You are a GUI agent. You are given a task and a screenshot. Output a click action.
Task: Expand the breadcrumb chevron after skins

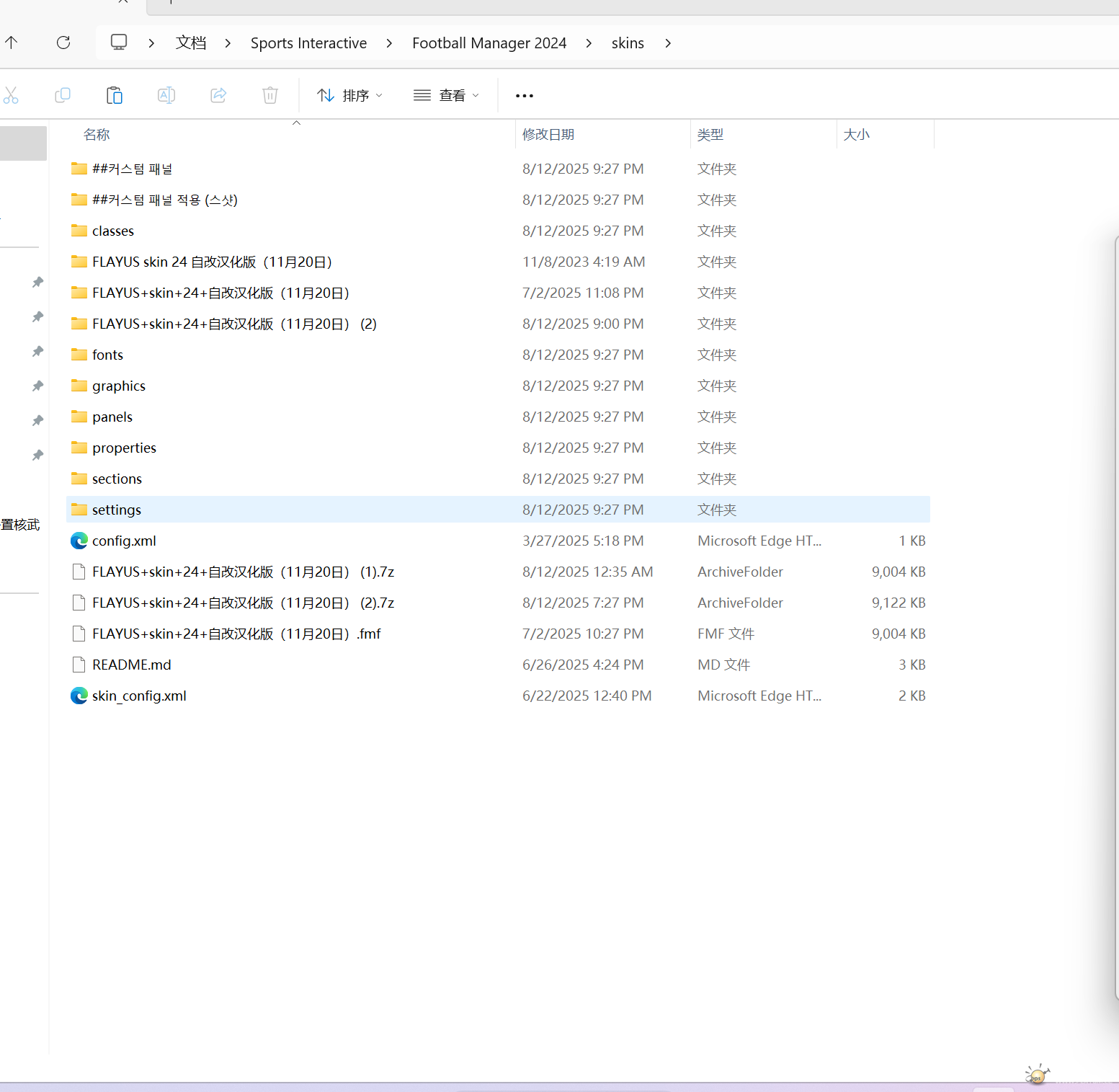click(x=668, y=43)
